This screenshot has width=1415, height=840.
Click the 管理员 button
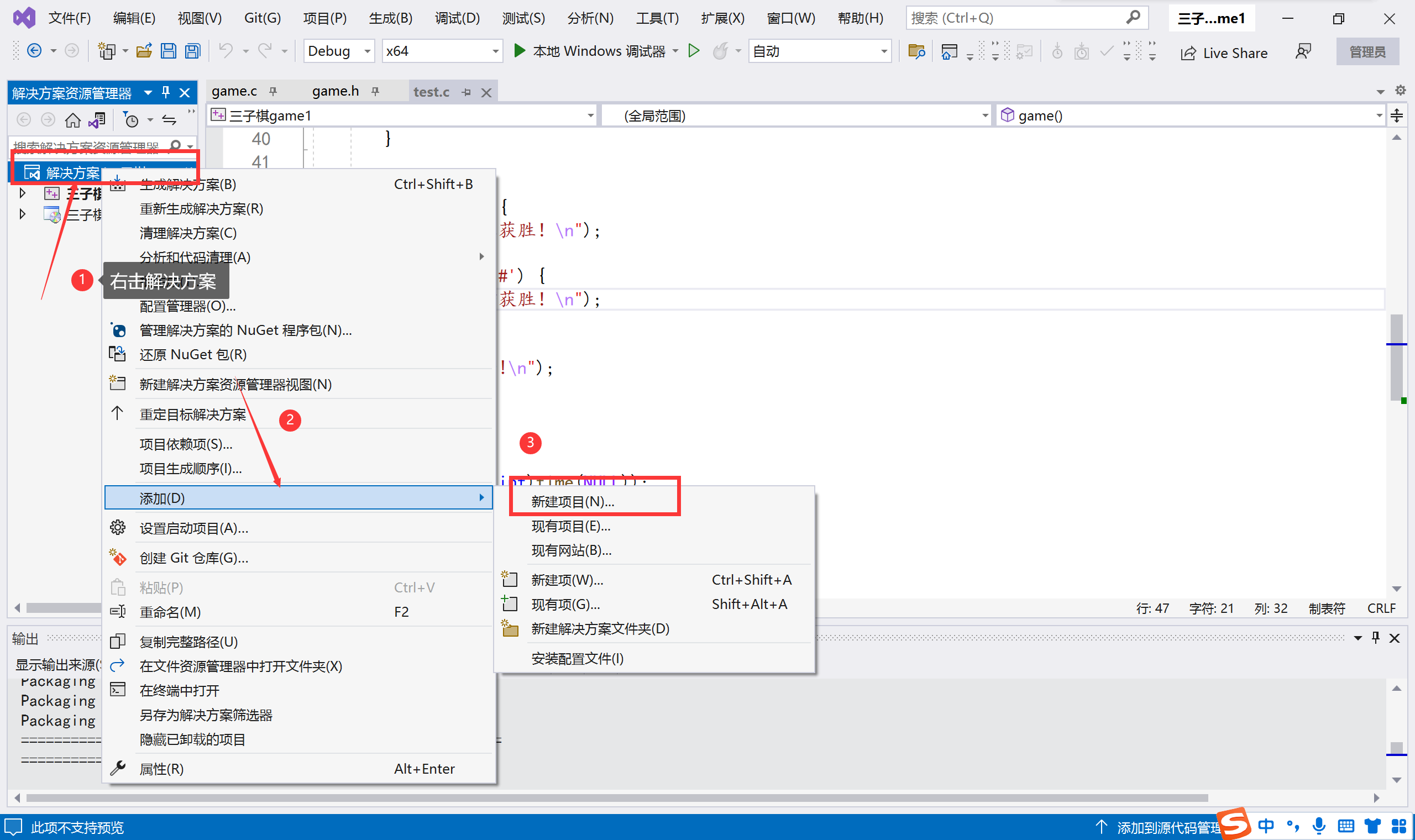[x=1367, y=52]
